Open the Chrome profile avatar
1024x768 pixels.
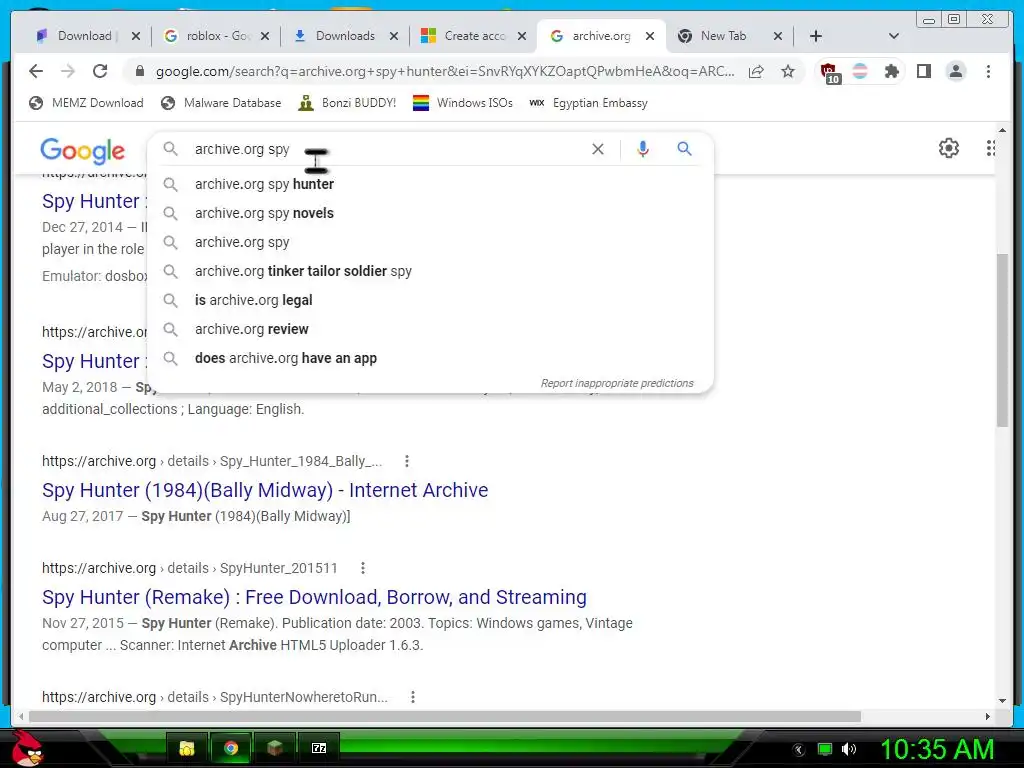click(x=955, y=71)
